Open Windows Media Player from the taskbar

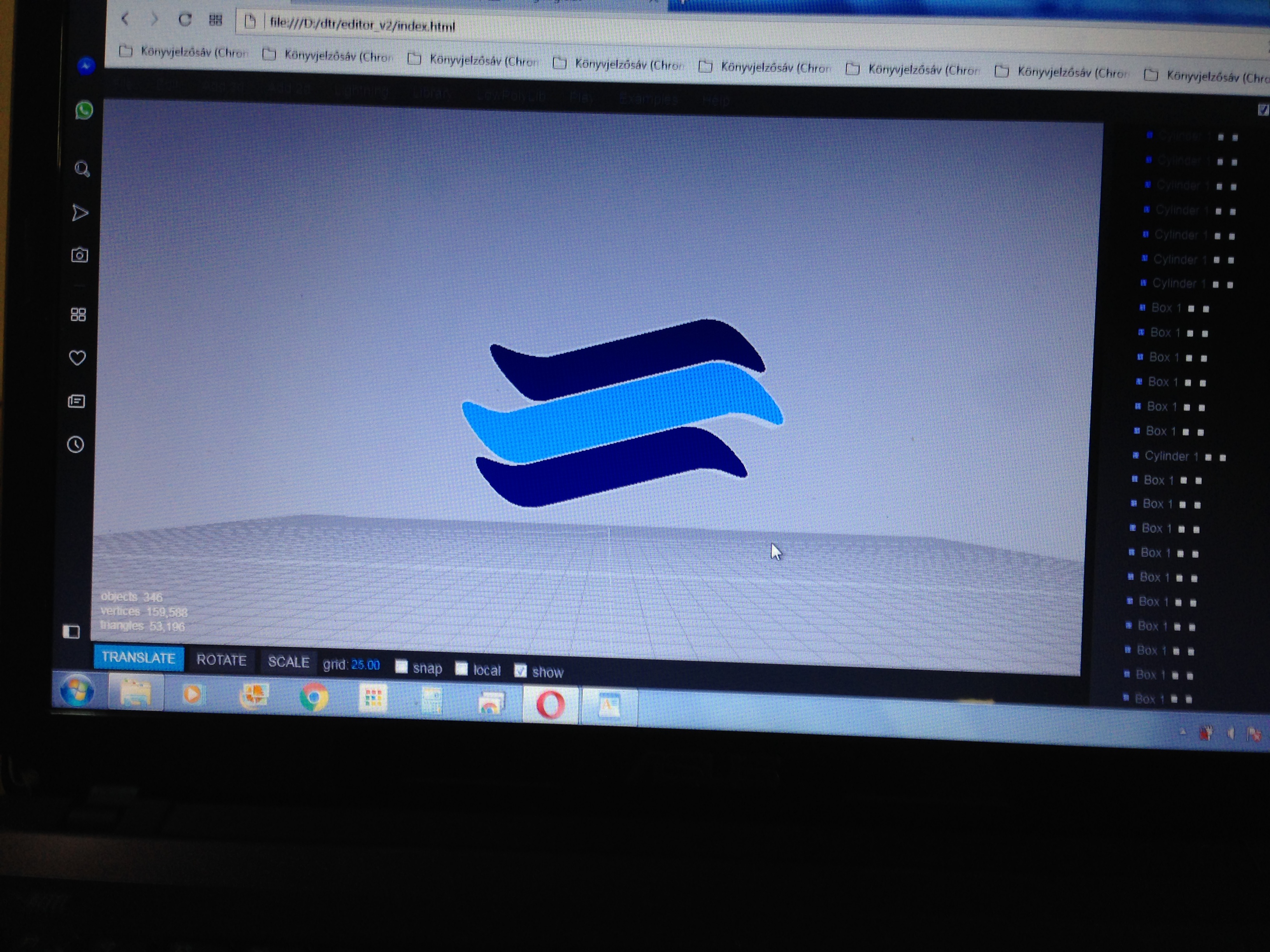193,695
